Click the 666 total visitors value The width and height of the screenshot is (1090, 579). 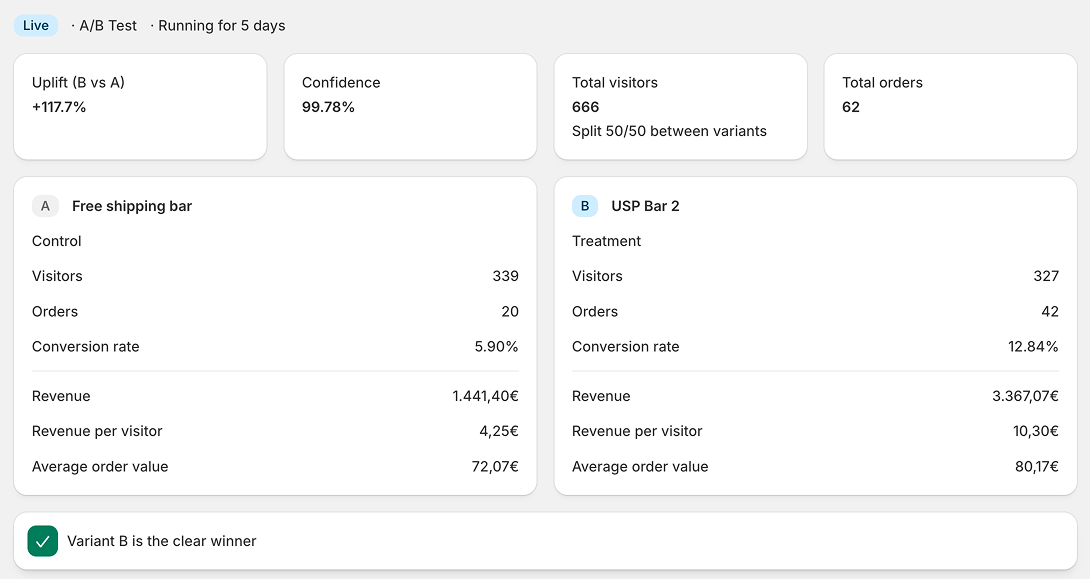tap(585, 107)
